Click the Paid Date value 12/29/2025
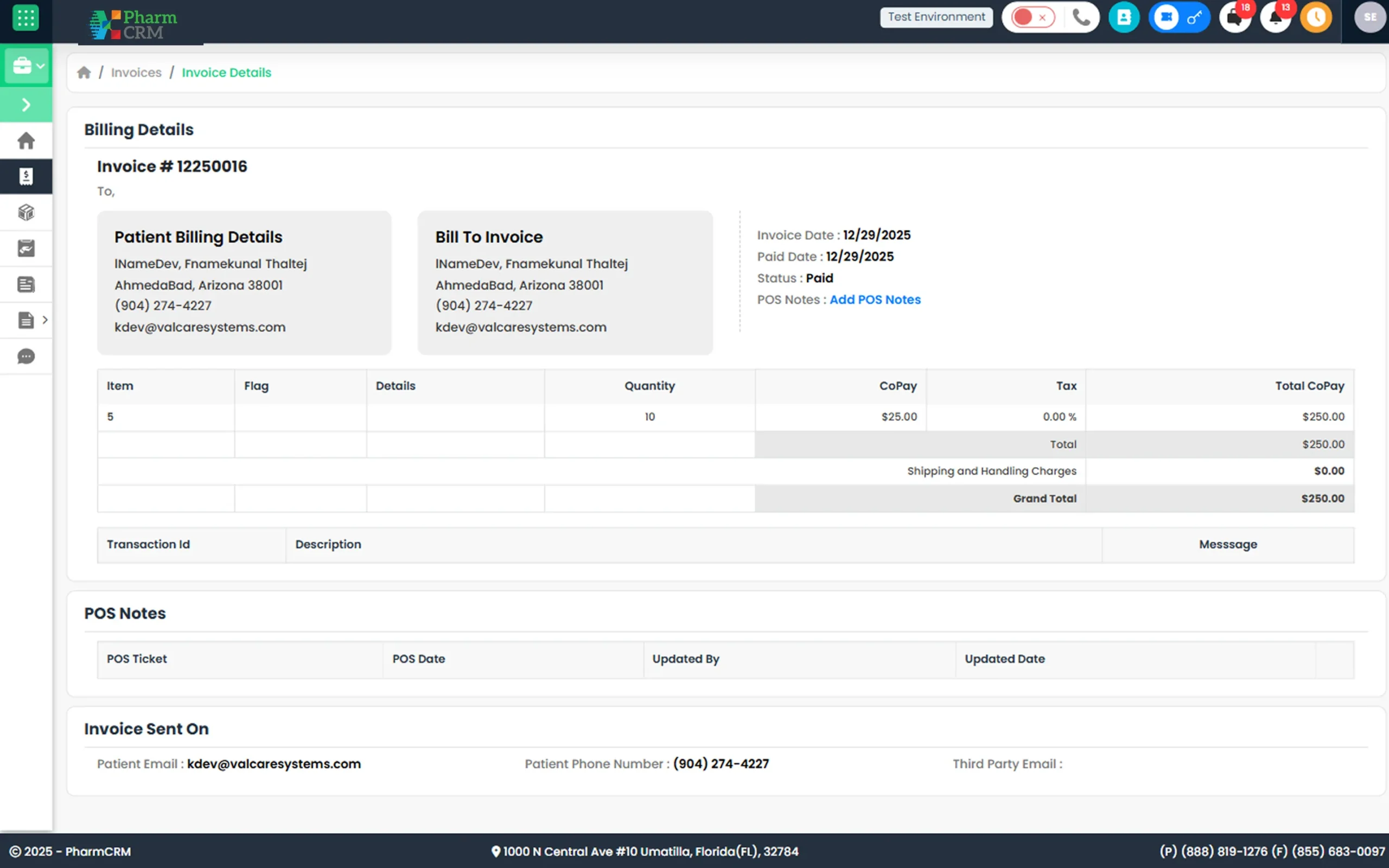The width and height of the screenshot is (1389, 868). (x=860, y=257)
